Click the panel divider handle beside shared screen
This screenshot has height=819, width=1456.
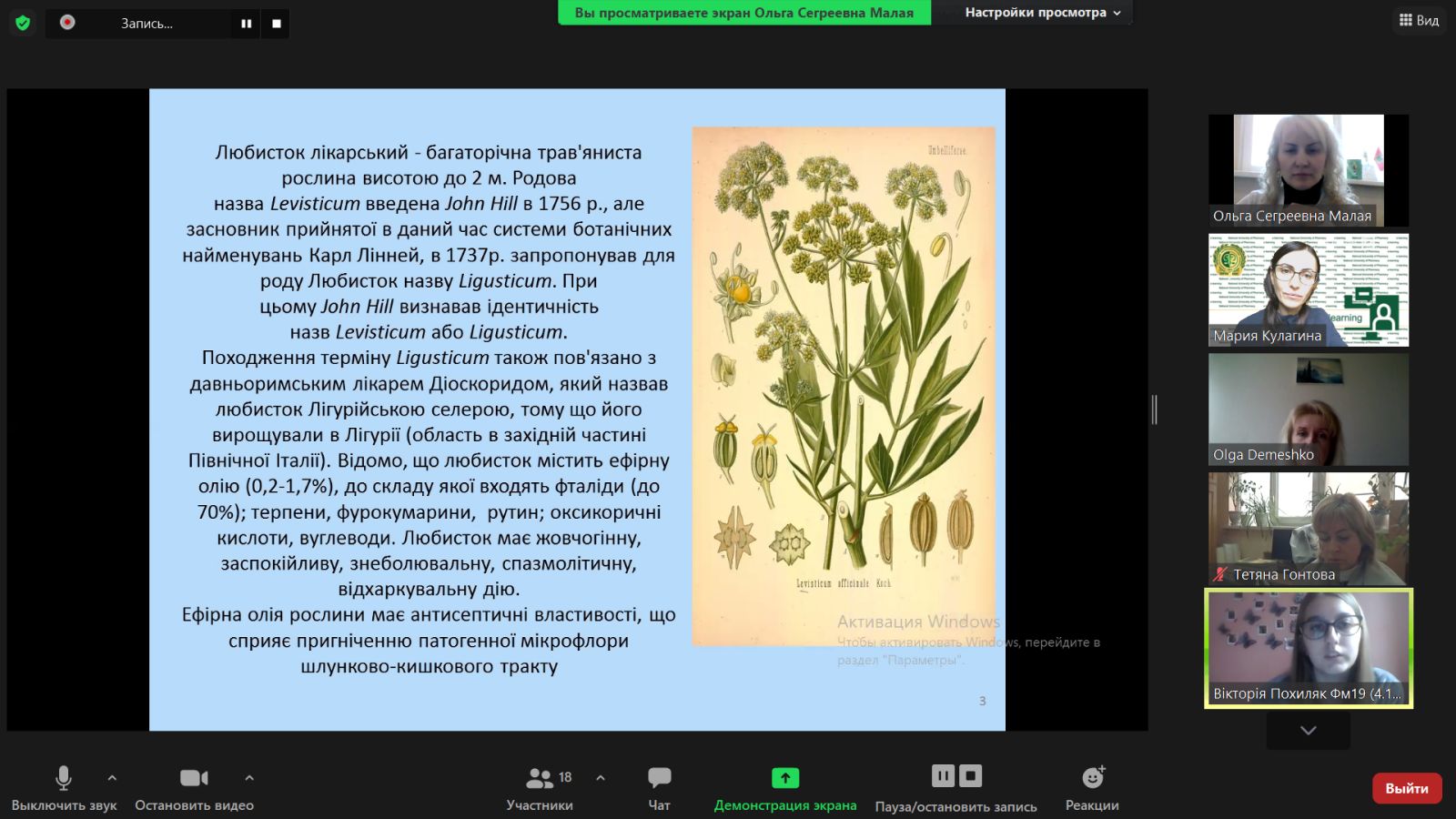point(1155,409)
